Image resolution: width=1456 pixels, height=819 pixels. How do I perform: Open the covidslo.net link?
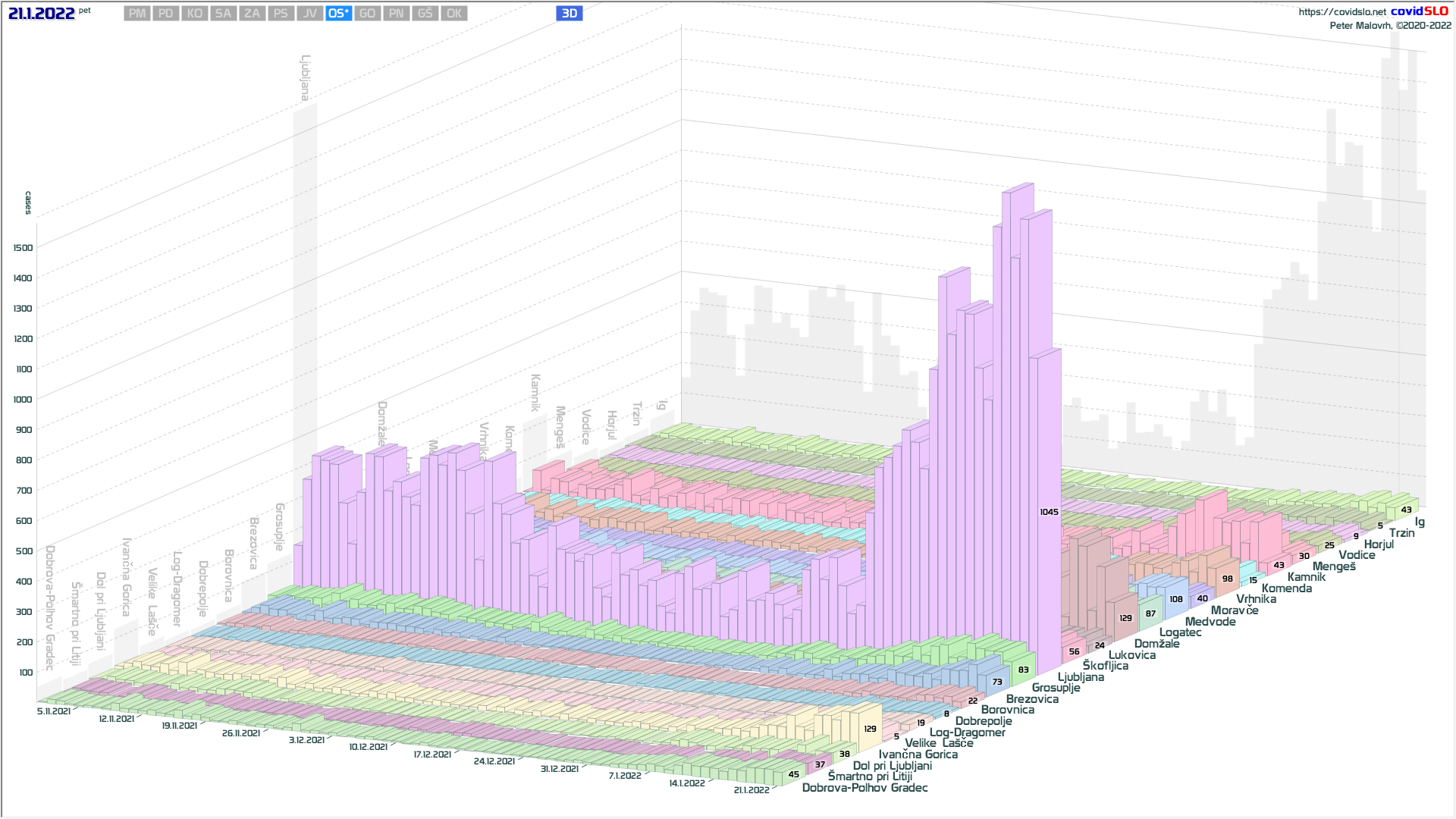click(x=1341, y=12)
